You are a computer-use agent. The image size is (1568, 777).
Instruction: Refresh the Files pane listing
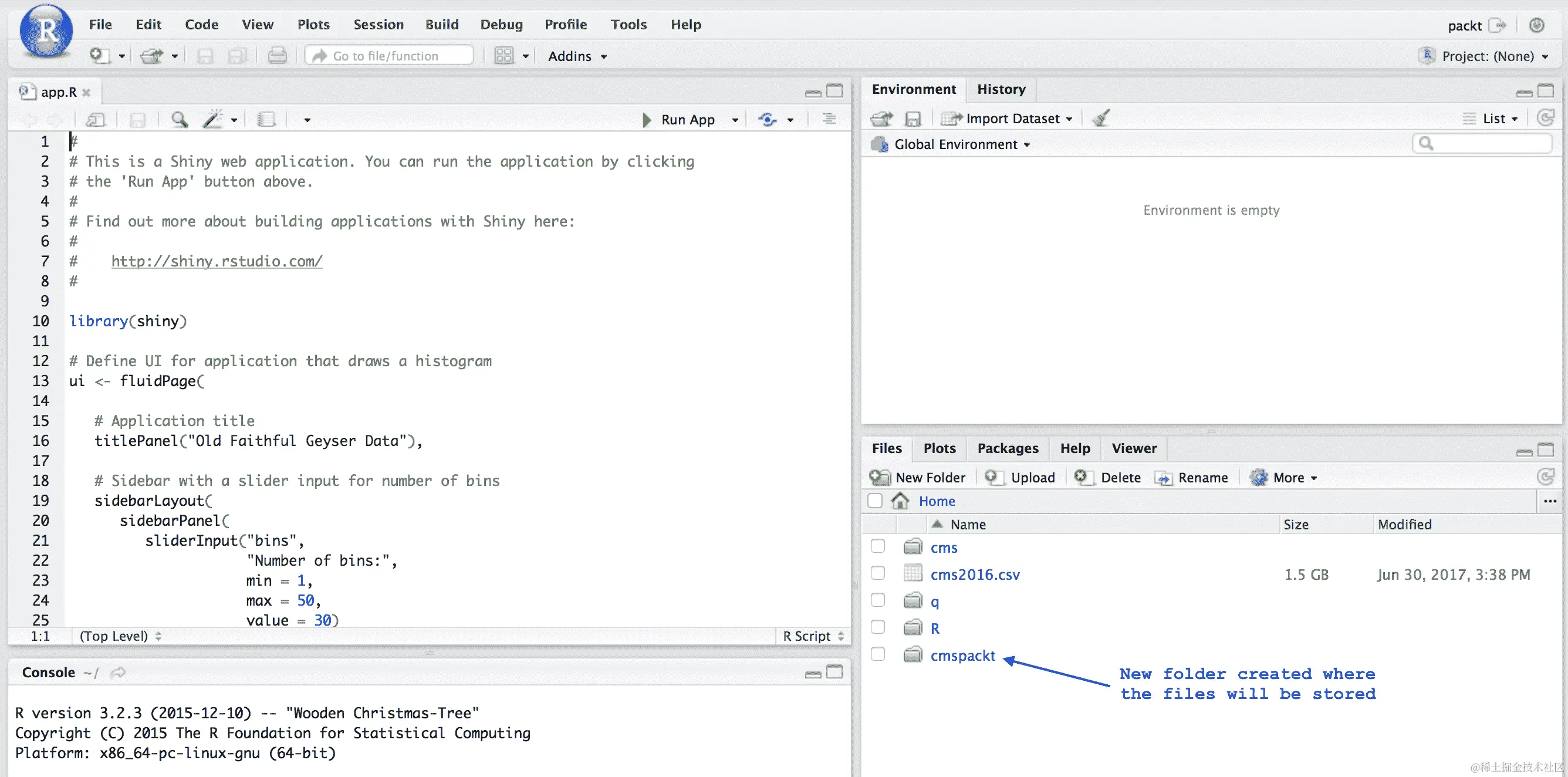click(1545, 477)
